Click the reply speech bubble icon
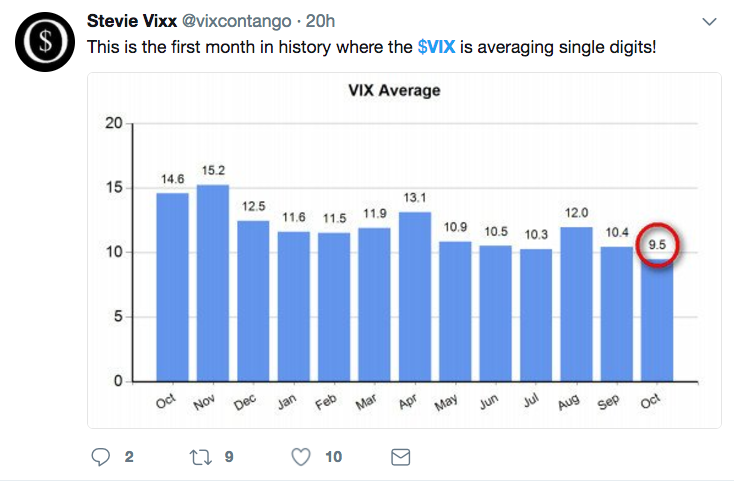The height and width of the screenshot is (485, 734). 100,457
